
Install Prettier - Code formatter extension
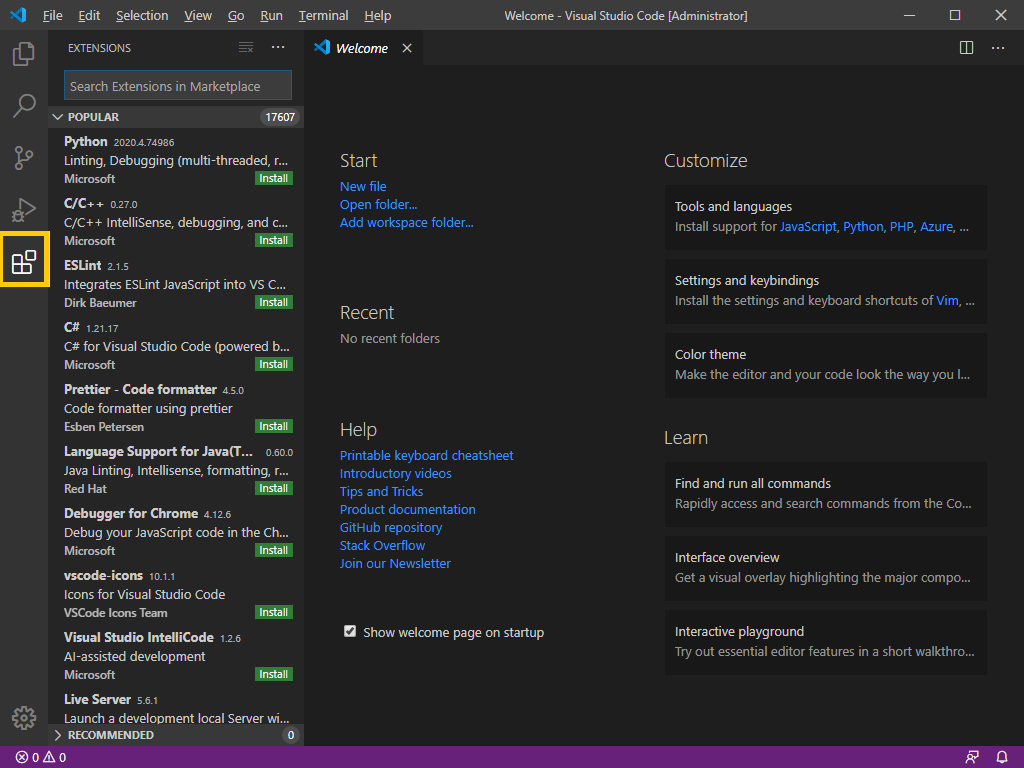274,426
